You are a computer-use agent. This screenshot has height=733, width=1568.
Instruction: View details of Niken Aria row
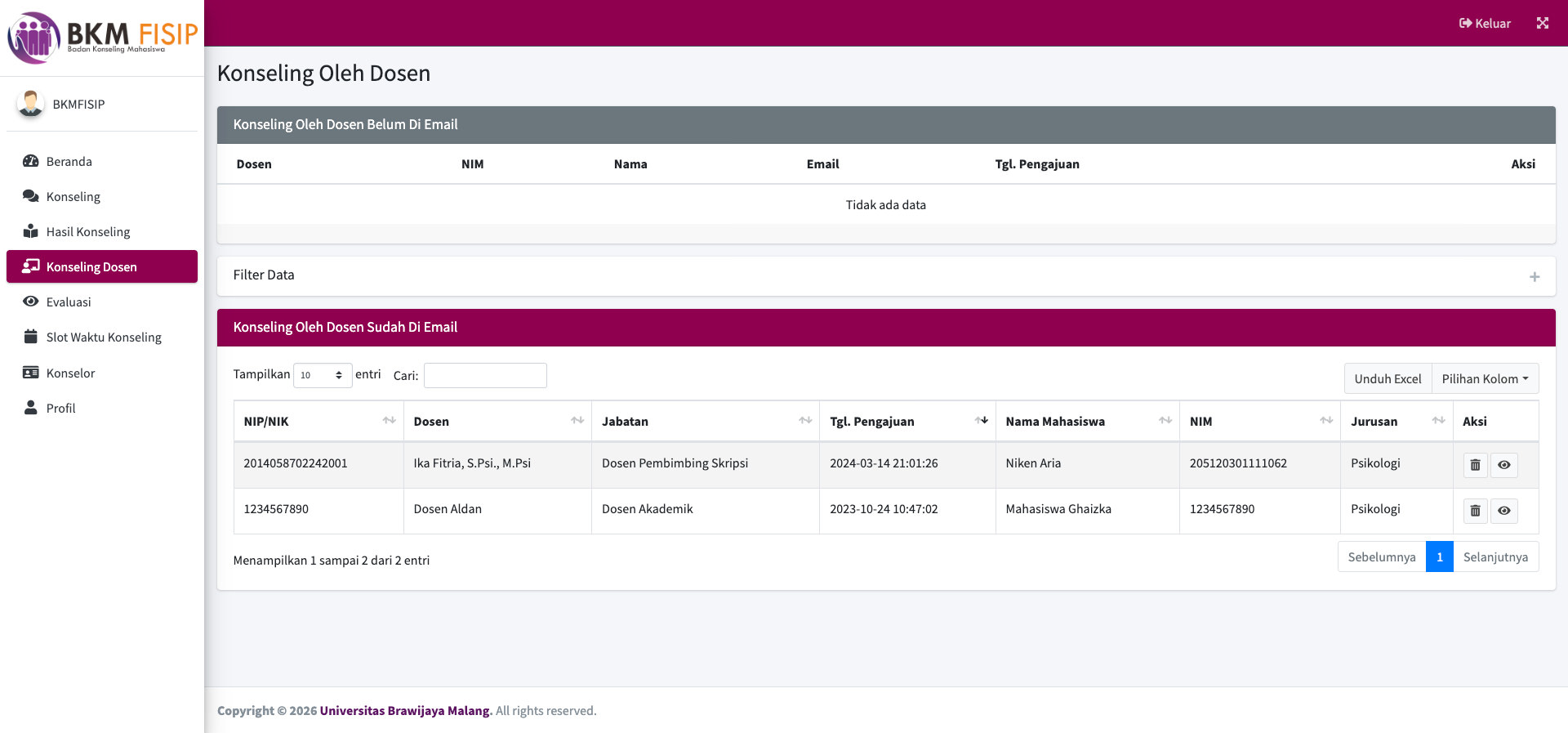coord(1503,465)
